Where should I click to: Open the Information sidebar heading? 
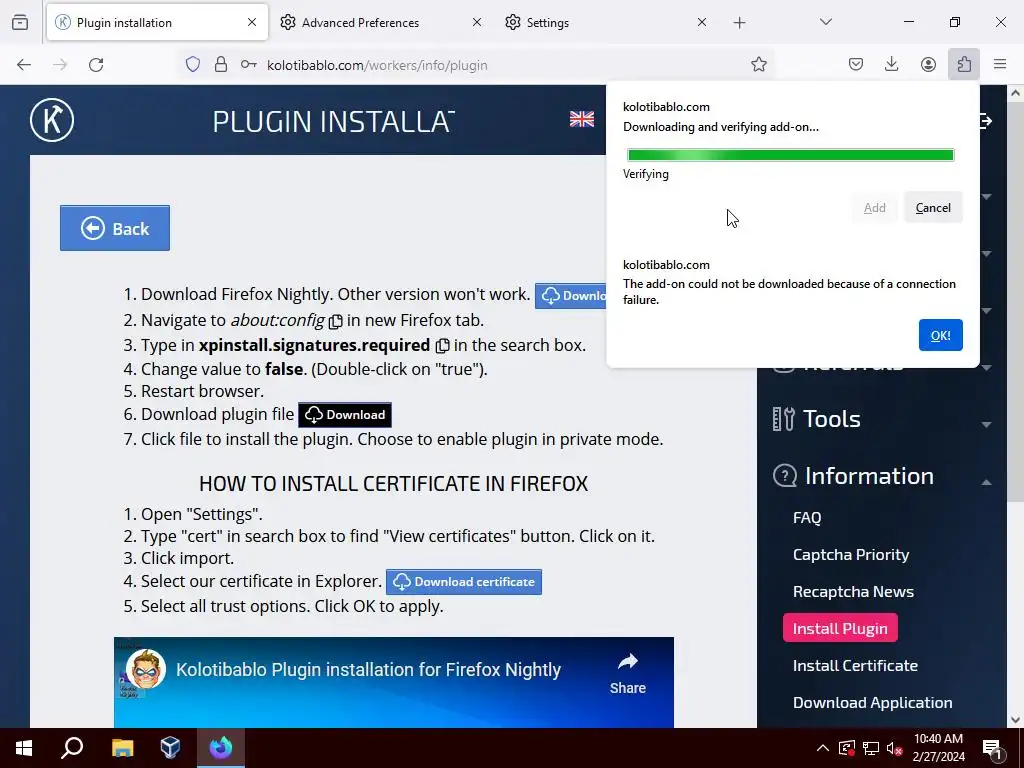(869, 476)
